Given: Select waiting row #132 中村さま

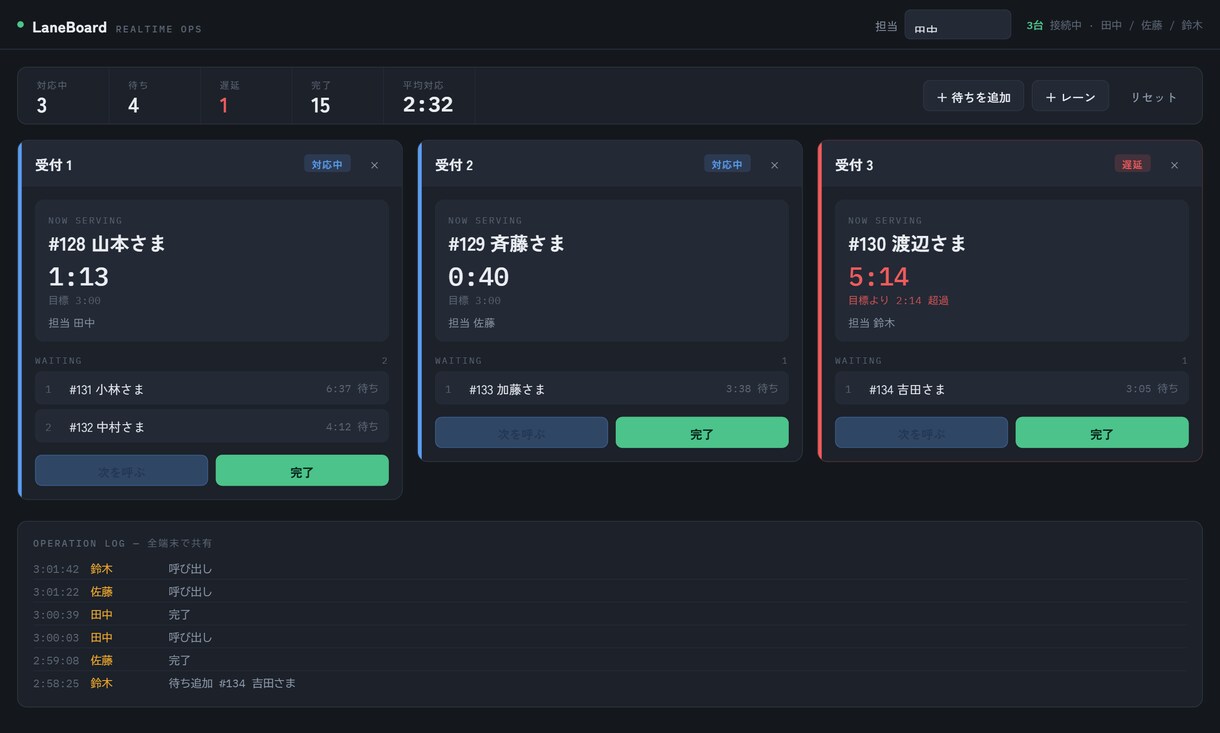Looking at the screenshot, I should [x=212, y=427].
